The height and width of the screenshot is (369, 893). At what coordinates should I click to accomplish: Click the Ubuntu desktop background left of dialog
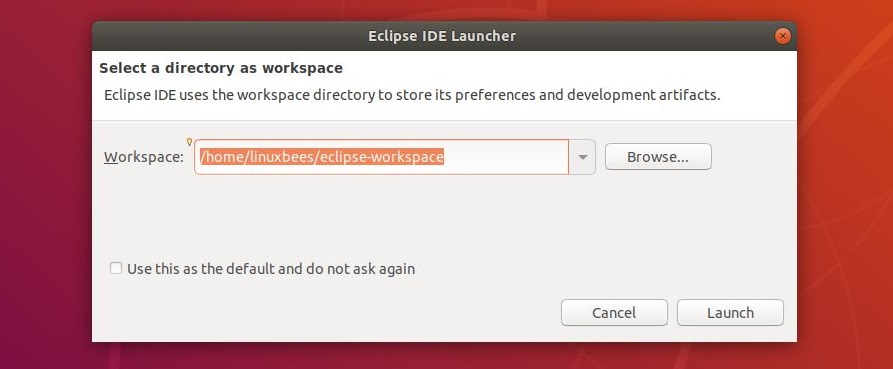click(46, 188)
